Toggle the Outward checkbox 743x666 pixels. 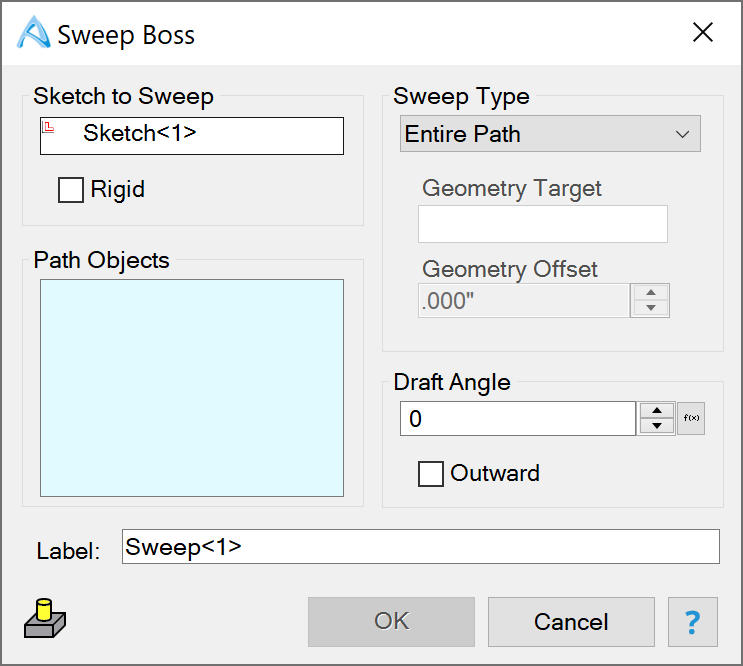(431, 474)
